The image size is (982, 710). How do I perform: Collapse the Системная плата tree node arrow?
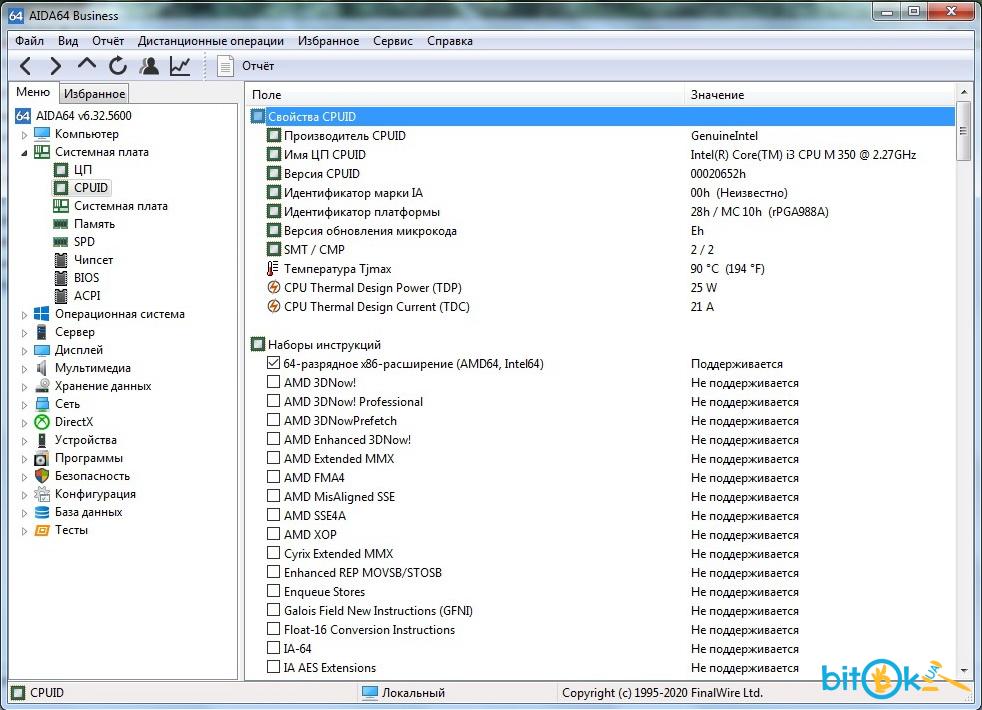(24, 152)
